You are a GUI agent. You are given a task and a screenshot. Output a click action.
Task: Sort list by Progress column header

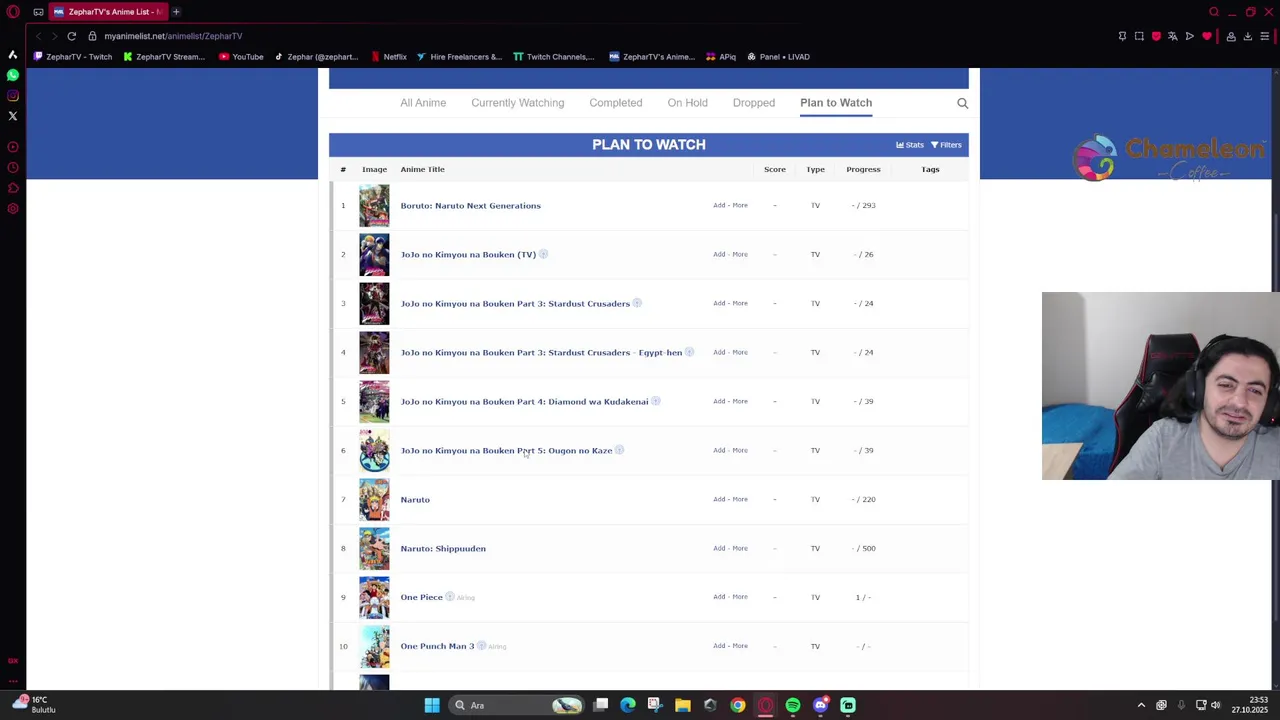863,170
